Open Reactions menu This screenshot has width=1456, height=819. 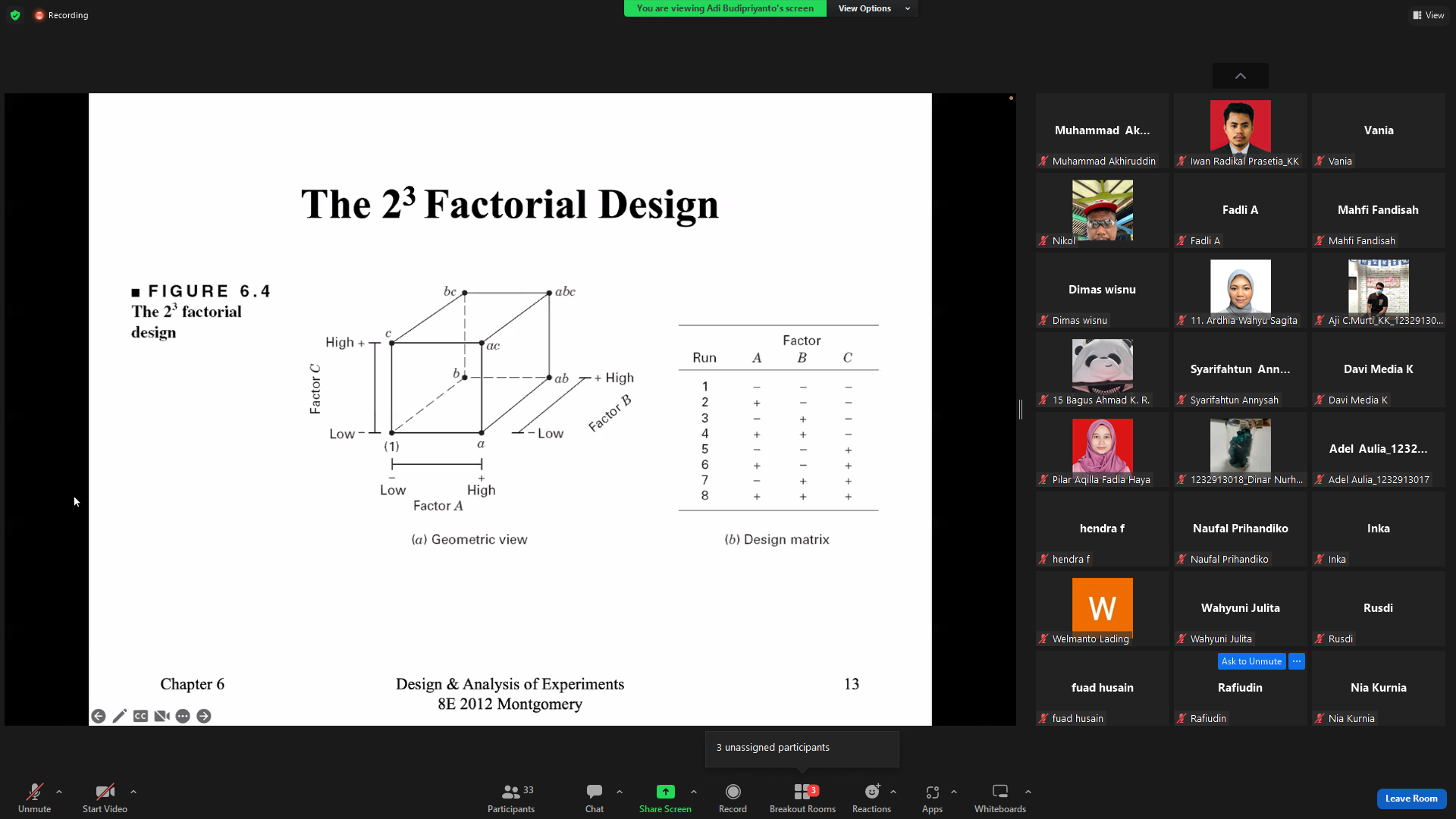click(871, 798)
